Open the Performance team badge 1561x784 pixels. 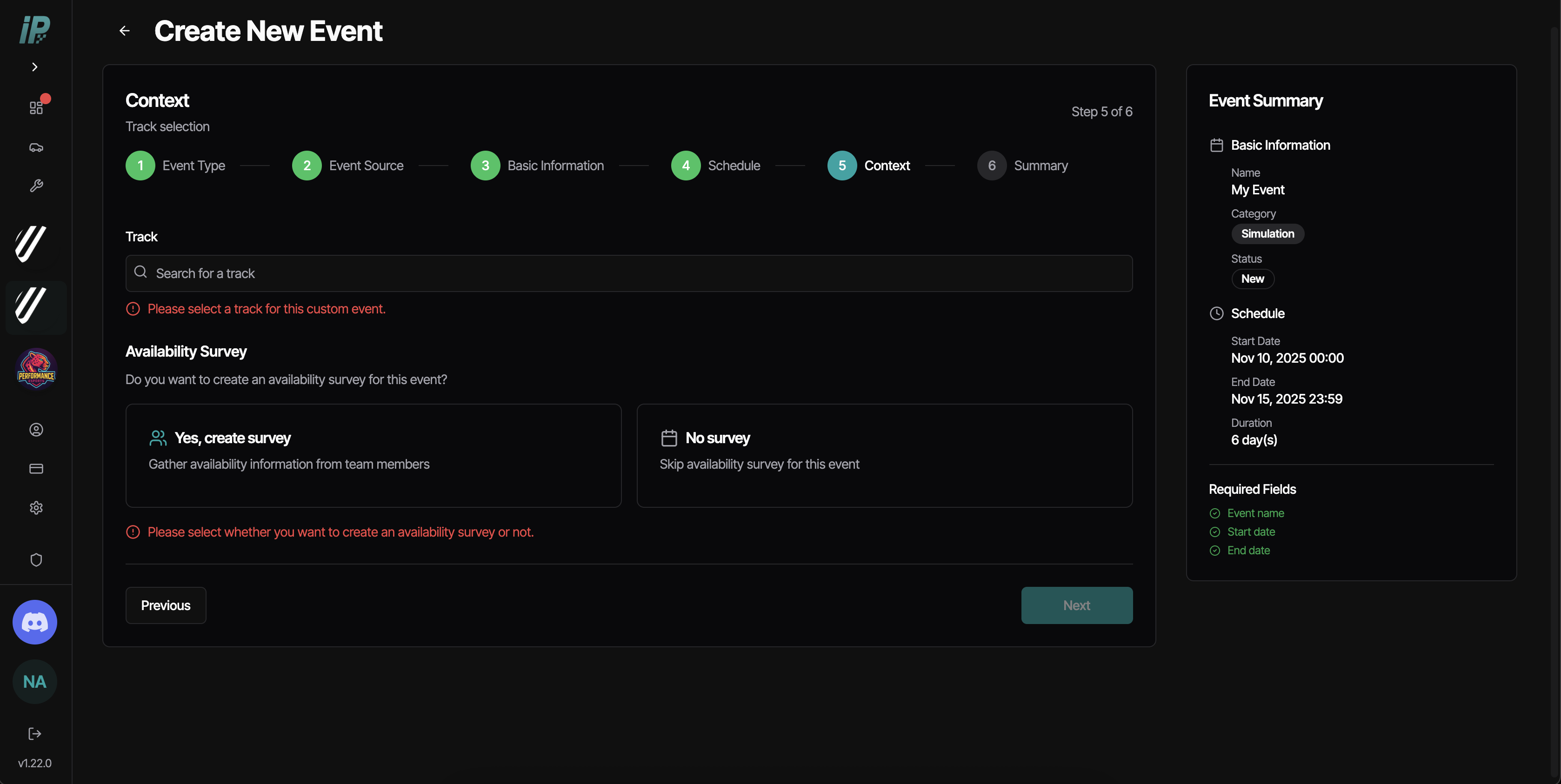36,369
